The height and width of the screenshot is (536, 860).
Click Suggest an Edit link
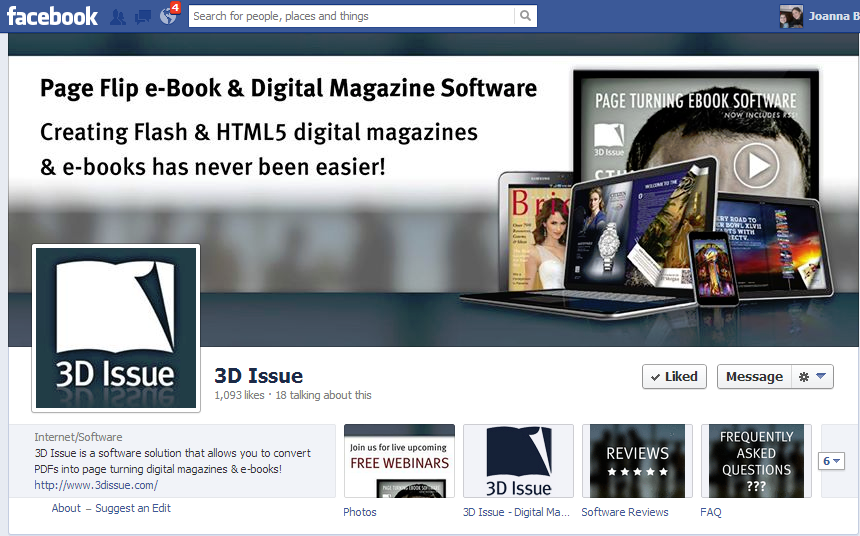point(133,508)
